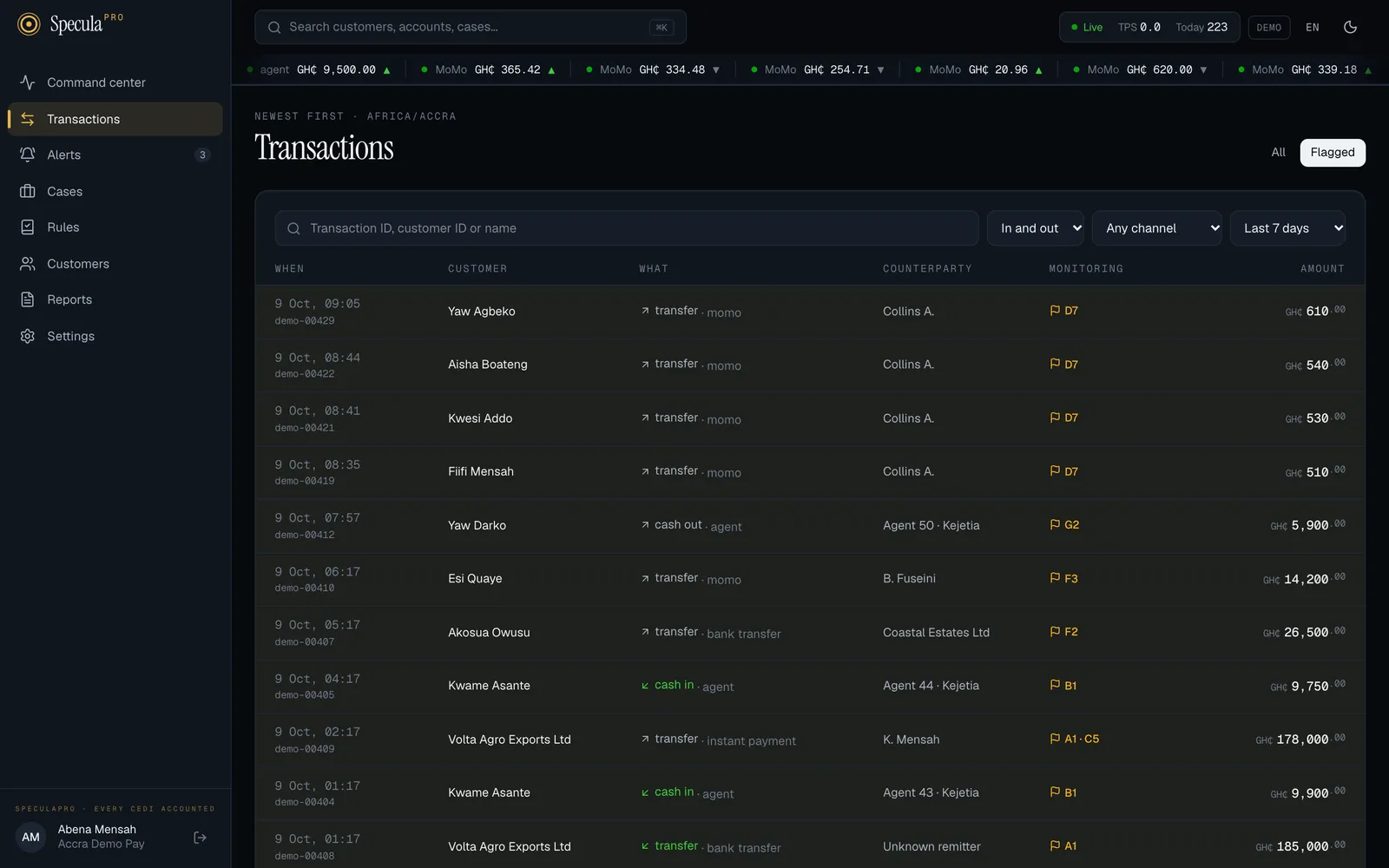Toggle dark mode moon icon
Image resolution: width=1389 pixels, height=868 pixels.
pos(1350,27)
